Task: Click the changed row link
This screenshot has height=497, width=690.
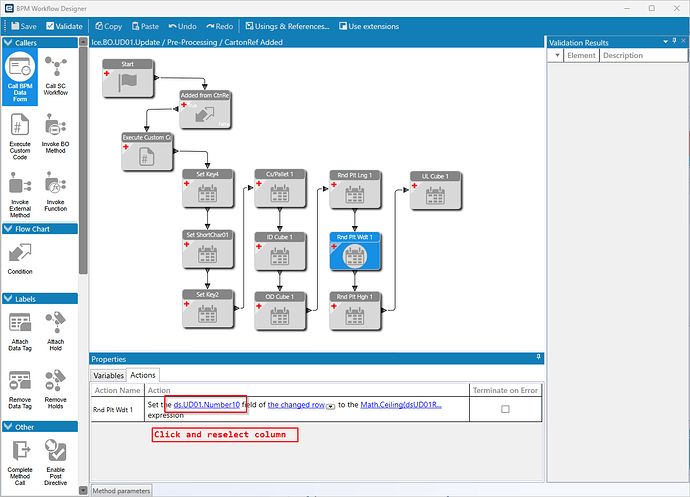Action: [296, 405]
